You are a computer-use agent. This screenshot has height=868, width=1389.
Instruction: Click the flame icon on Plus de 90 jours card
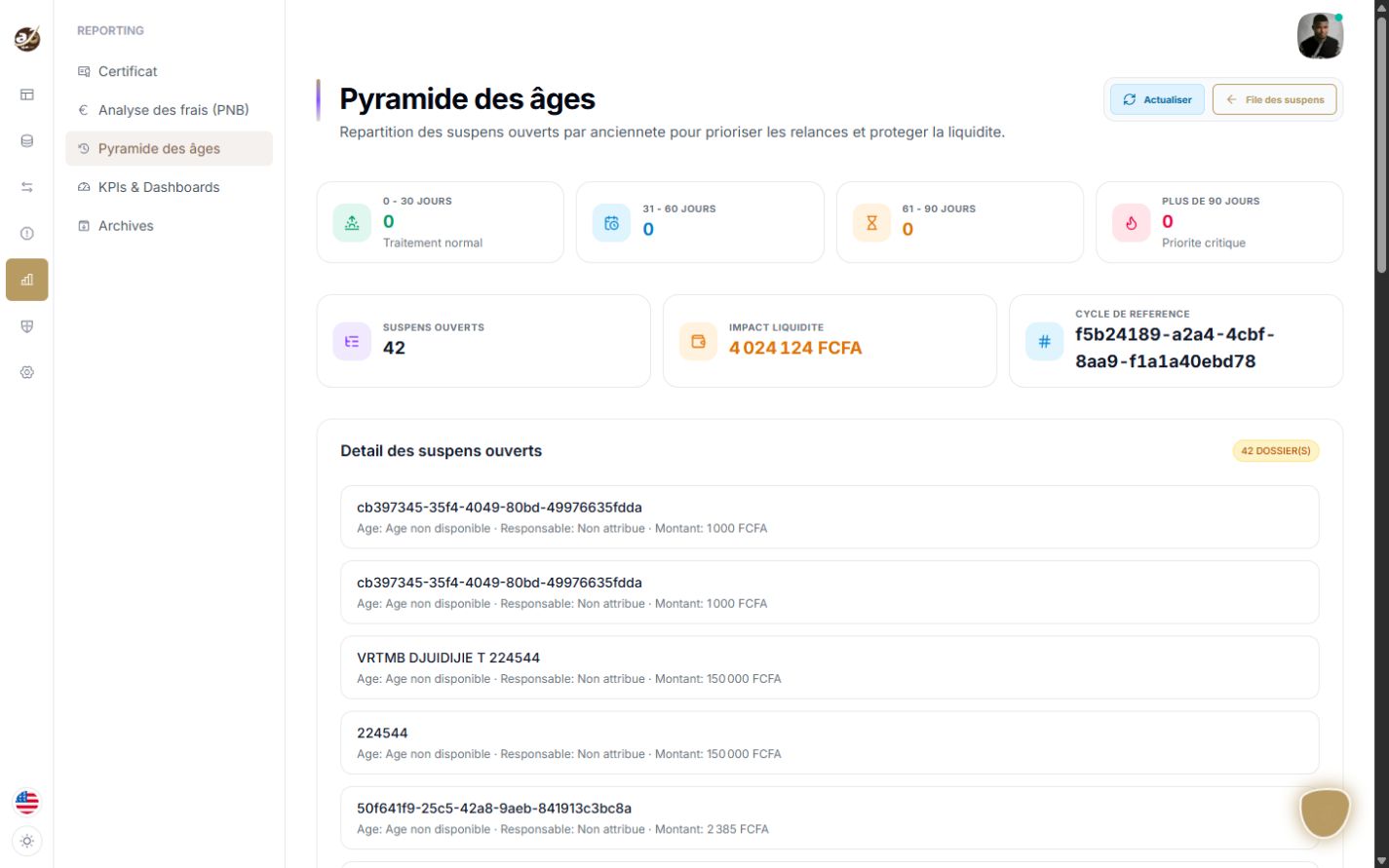[x=1131, y=223]
